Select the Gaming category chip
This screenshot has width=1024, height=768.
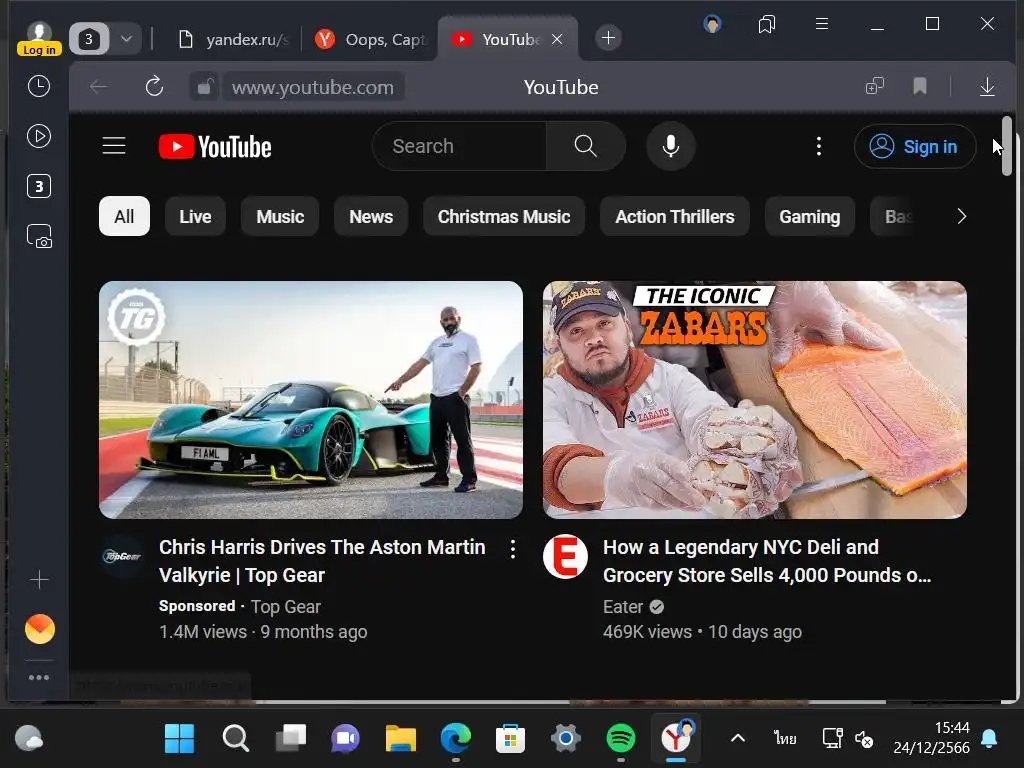coord(810,216)
